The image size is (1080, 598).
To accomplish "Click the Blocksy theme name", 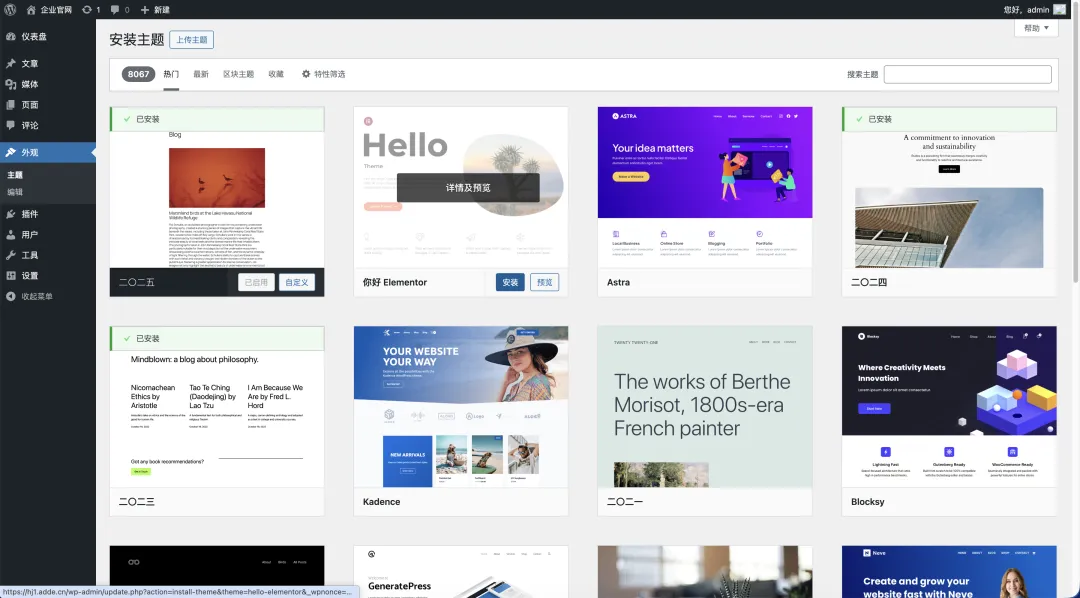I will 868,502.
